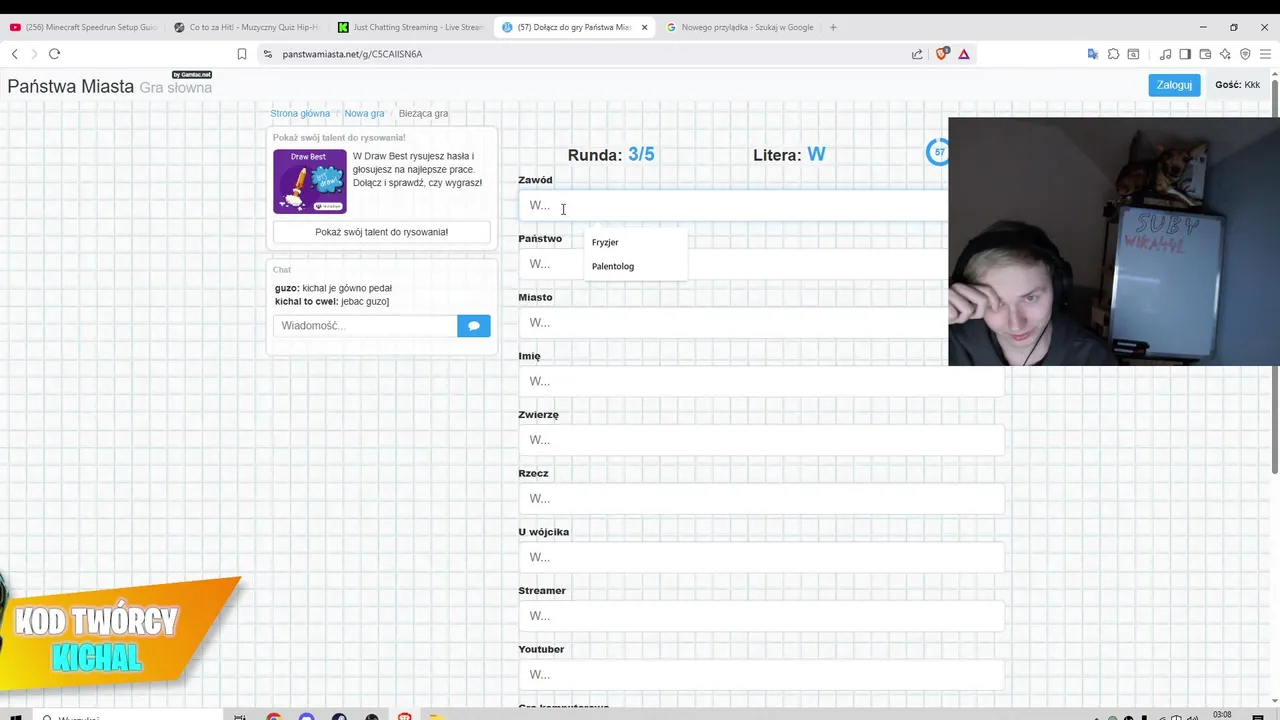The image size is (1280, 720).
Task: Reload the page with the refresh icon
Action: pos(54,54)
